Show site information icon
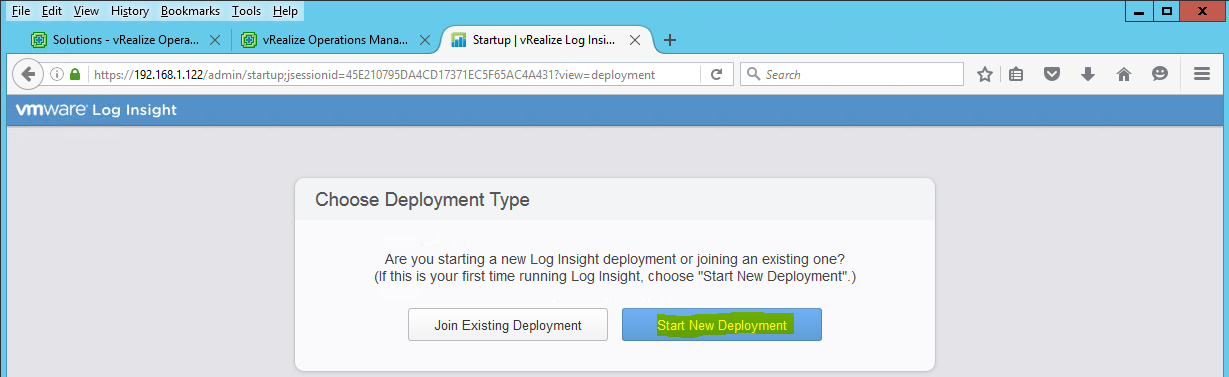The image size is (1229, 377). (57, 74)
